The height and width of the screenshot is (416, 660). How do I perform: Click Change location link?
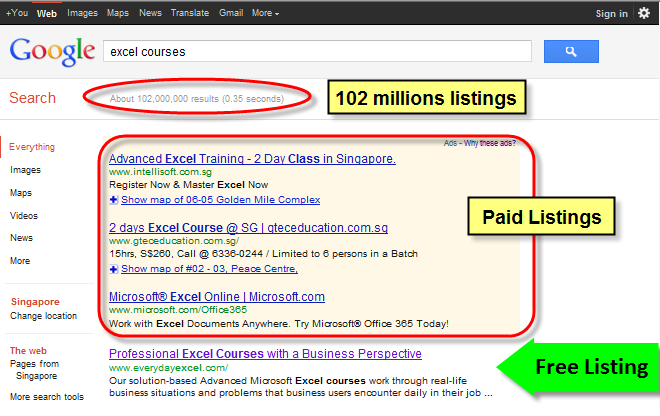[x=43, y=316]
